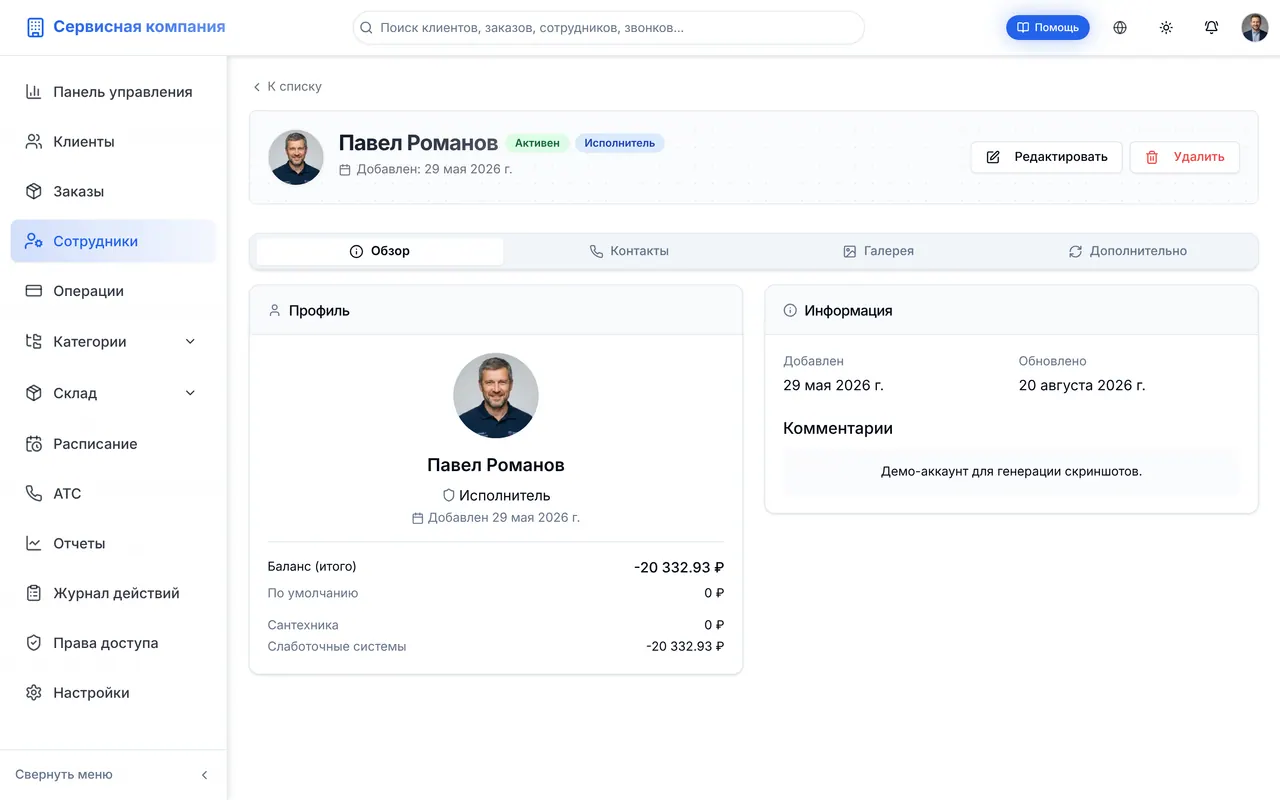The image size is (1280, 800).
Task: Click the Информация card info icon
Action: [790, 311]
